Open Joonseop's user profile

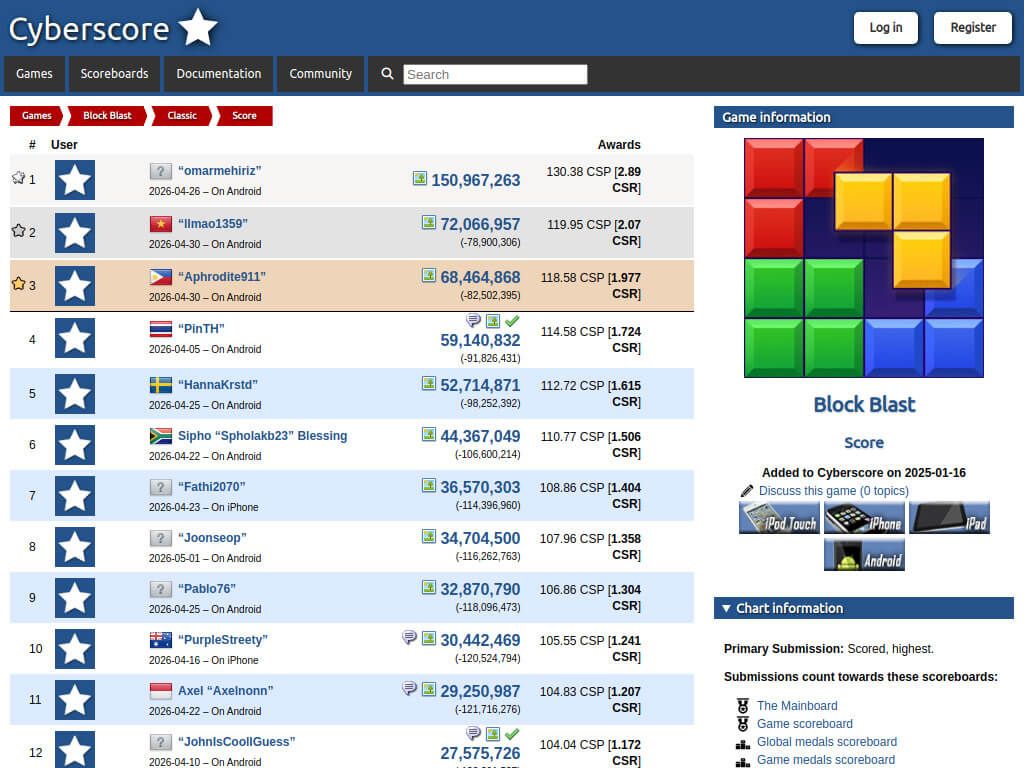212,537
